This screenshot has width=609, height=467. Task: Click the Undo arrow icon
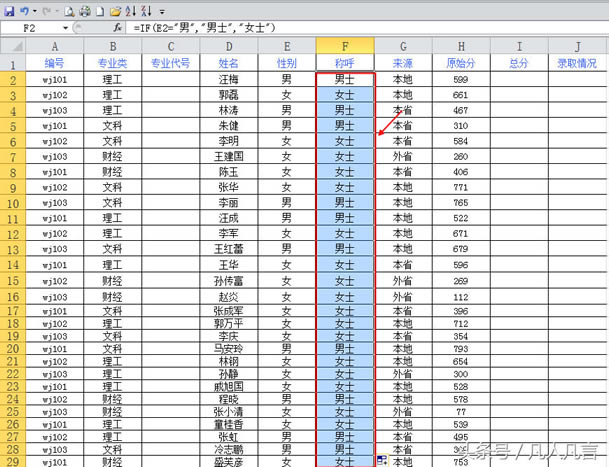coord(23,10)
